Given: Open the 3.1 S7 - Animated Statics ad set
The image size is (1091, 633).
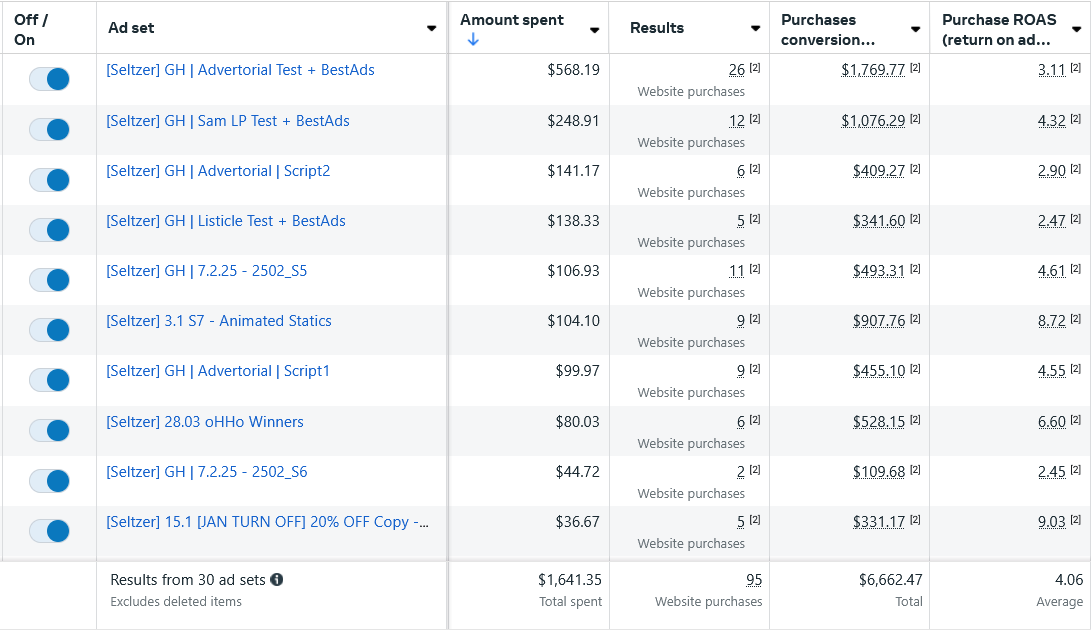Looking at the screenshot, I should 218,321.
